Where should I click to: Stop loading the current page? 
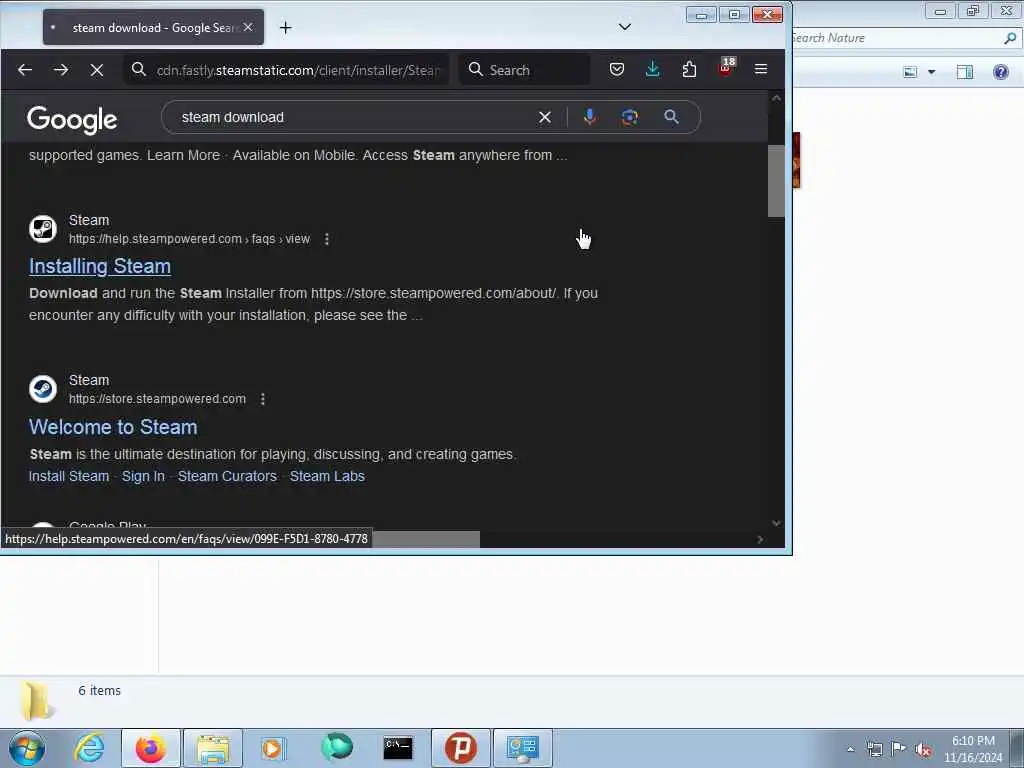pos(97,69)
